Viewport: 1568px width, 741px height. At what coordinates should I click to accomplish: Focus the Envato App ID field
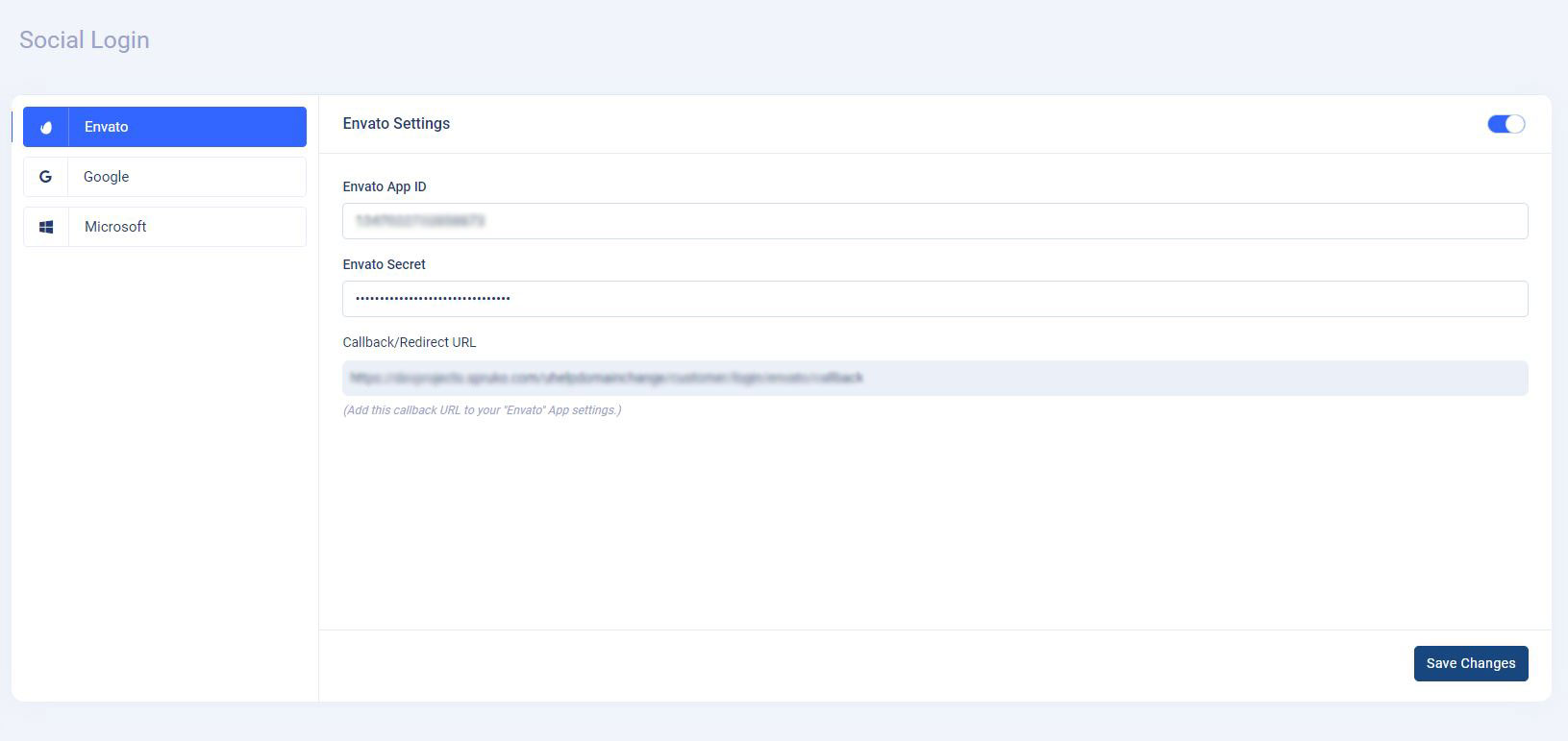click(x=934, y=221)
